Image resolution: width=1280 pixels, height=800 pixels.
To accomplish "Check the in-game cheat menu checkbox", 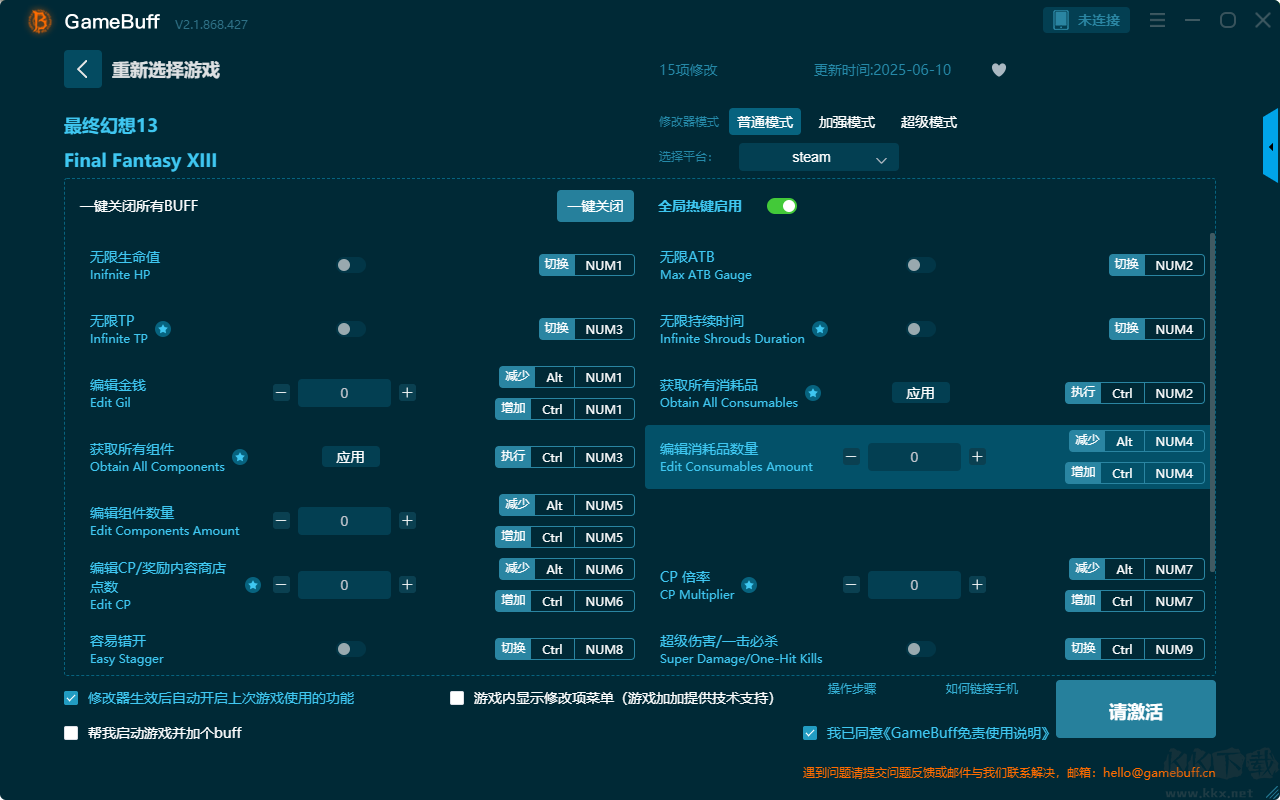I will point(457,698).
